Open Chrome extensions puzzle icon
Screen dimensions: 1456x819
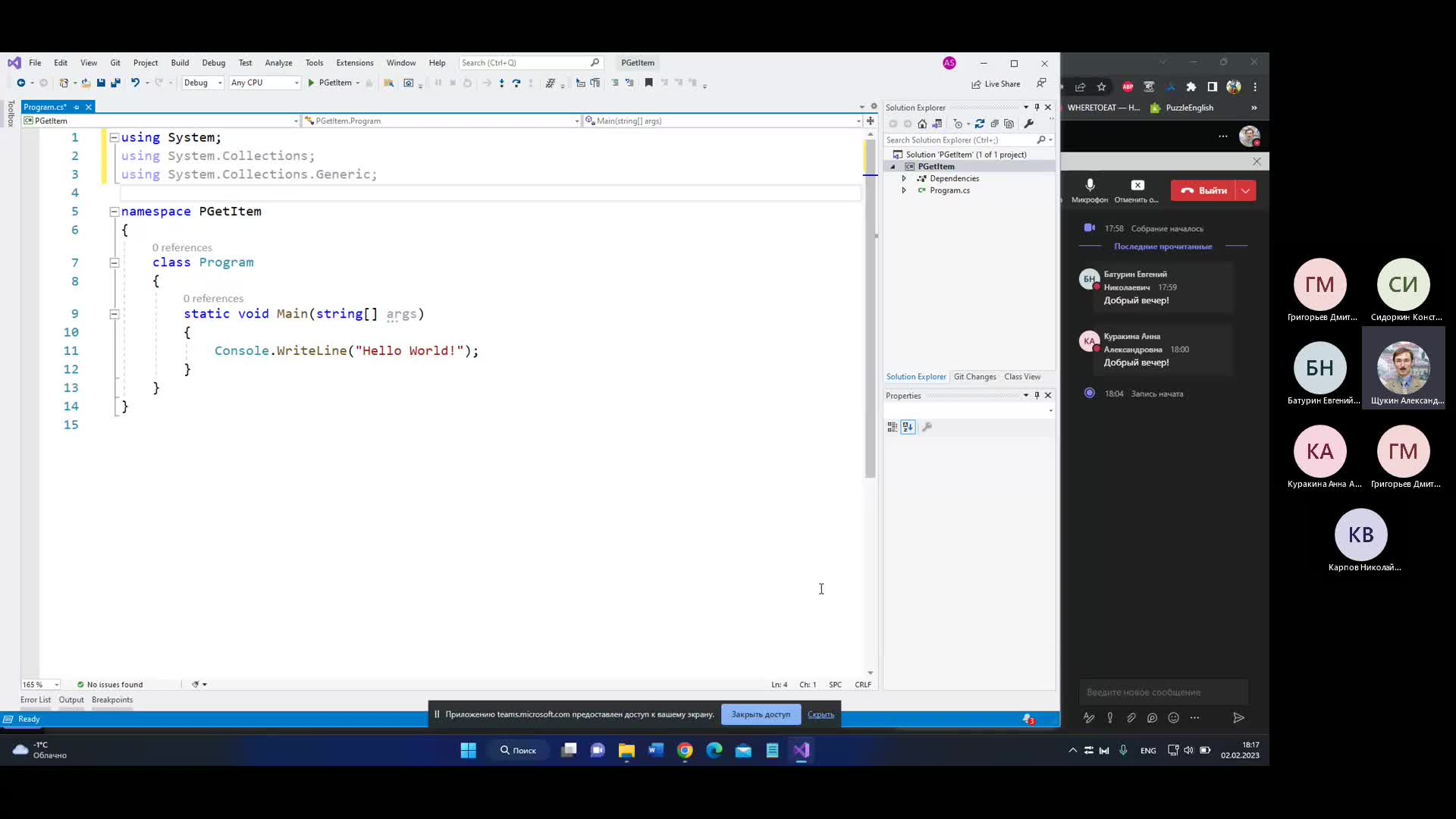click(x=1191, y=86)
